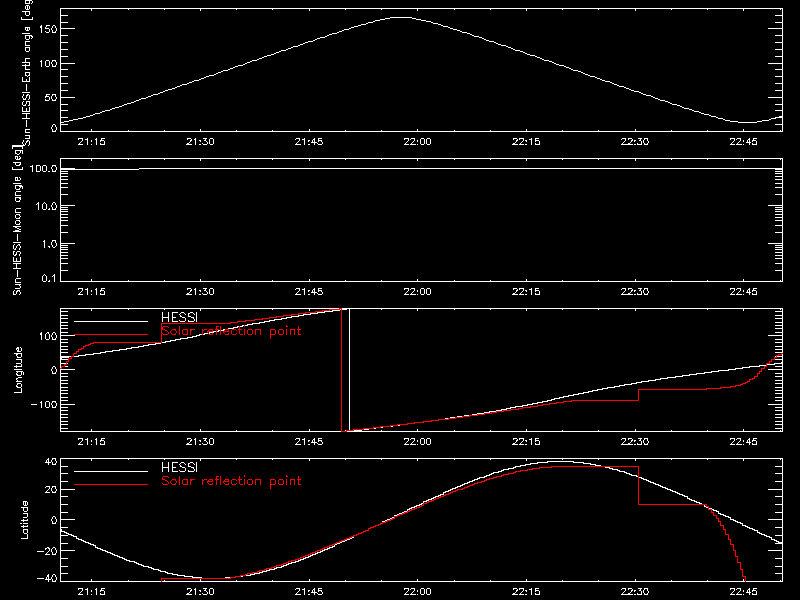Viewport: 800px width, 600px height.
Task: Select the 22:00 label under the Longitude plot
Action: [417, 442]
